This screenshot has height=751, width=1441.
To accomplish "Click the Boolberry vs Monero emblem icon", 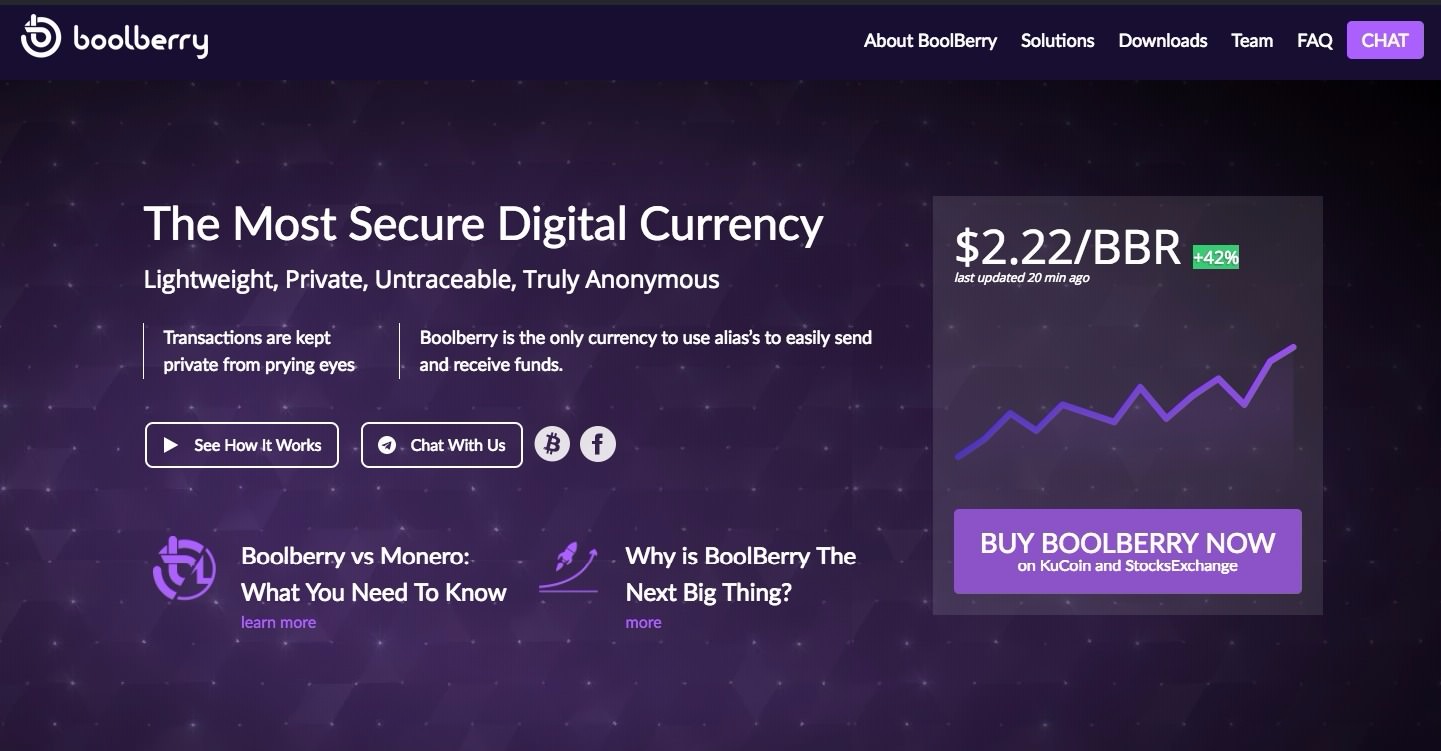I will pos(183,569).
